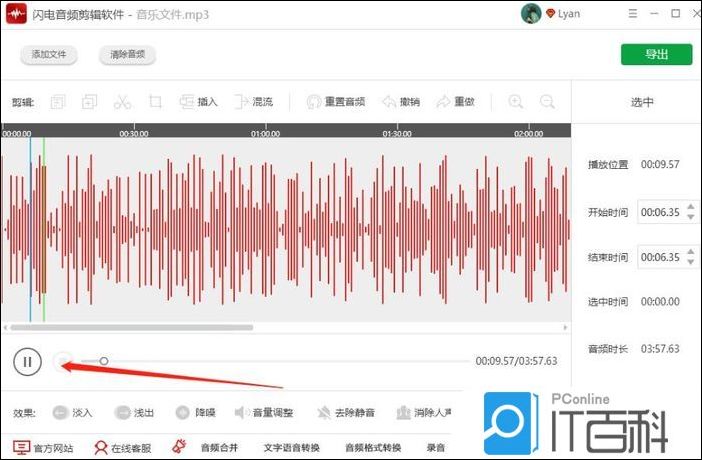This screenshot has height=460, width=702.
Task: Click the 混流 mix tool
Action: 253,102
